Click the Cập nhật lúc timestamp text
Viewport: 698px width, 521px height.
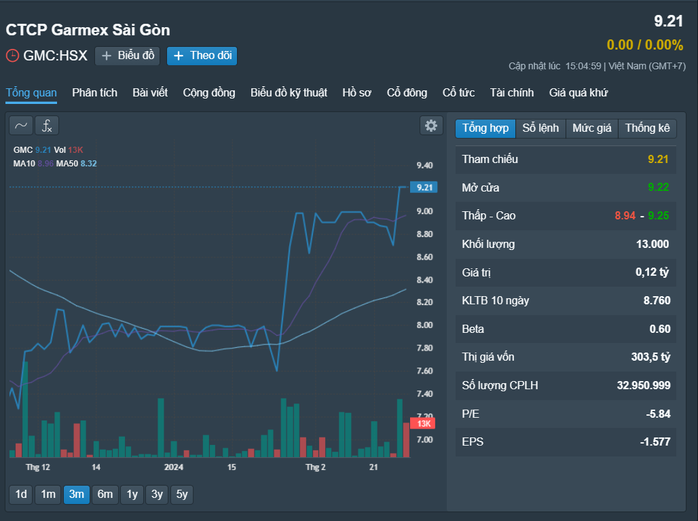click(597, 66)
